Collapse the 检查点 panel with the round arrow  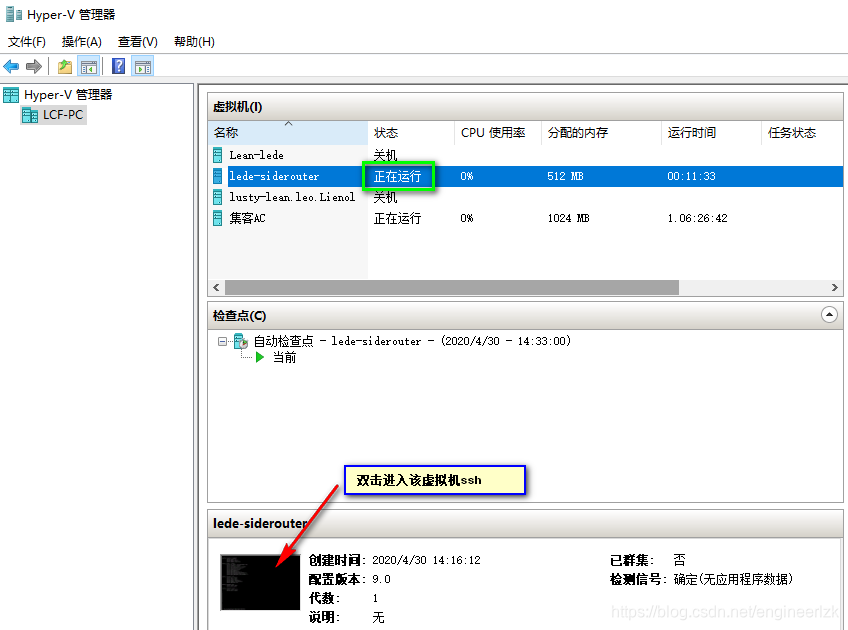click(829, 314)
